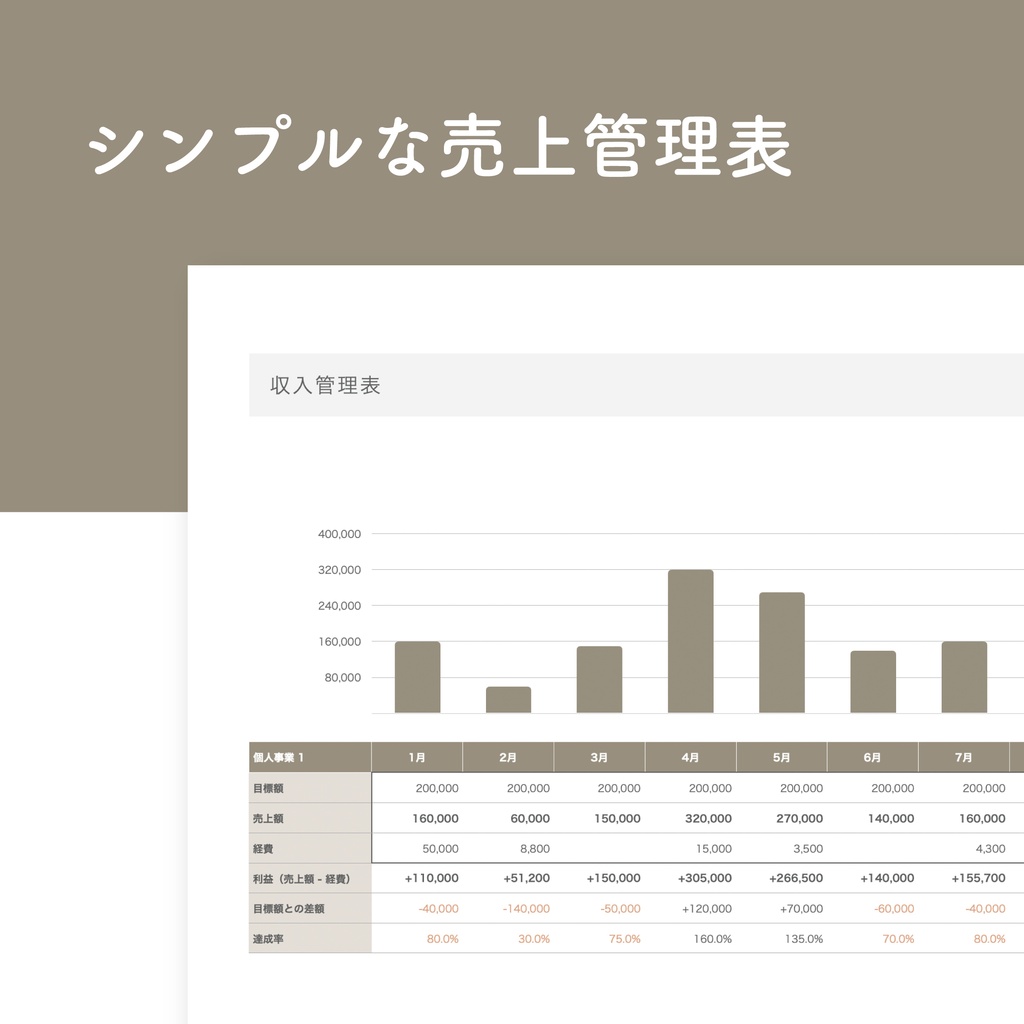Click the 5月 bar in the chart
Image resolution: width=1024 pixels, height=1024 pixels.
tap(782, 652)
